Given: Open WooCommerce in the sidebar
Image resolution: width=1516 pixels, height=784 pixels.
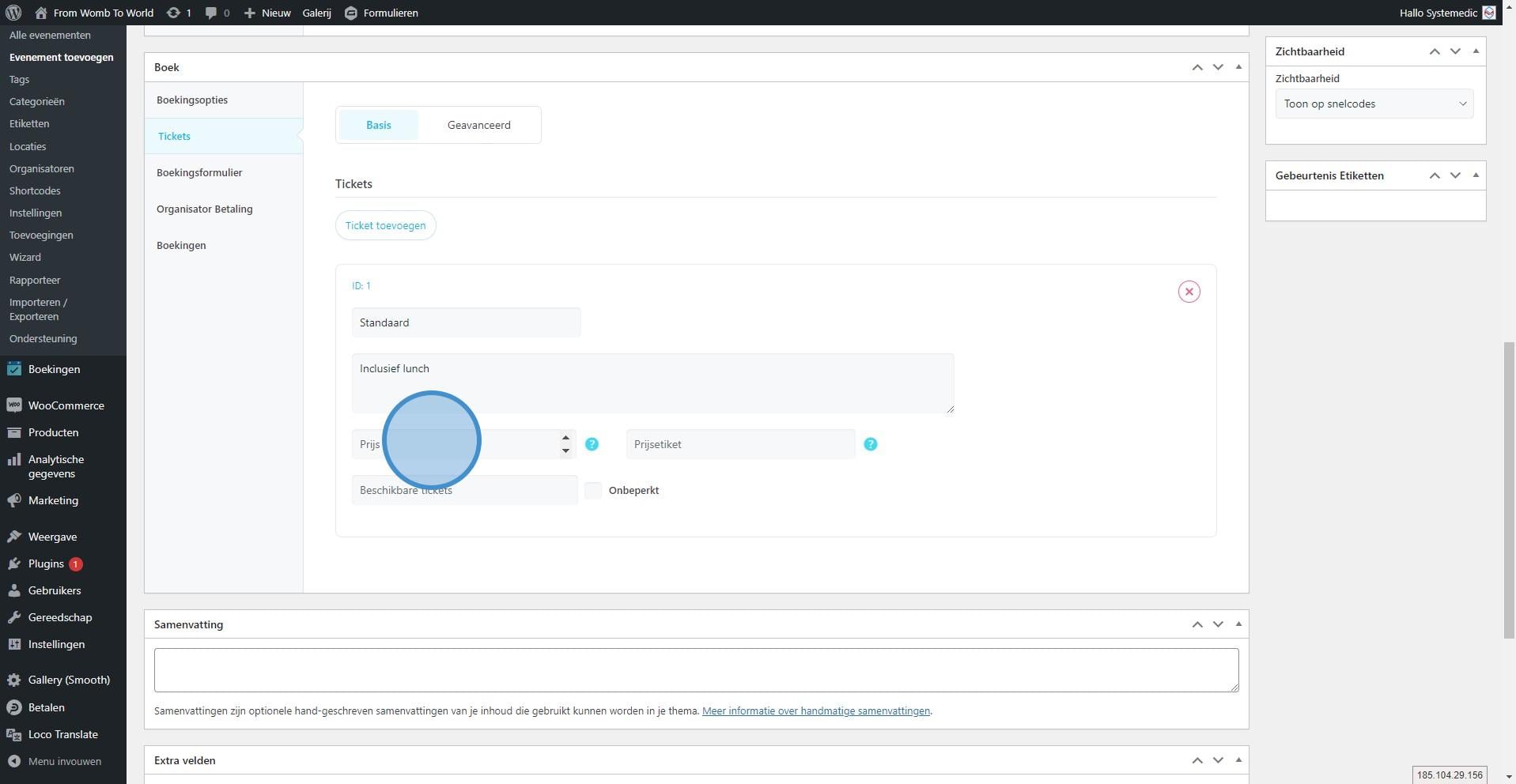Looking at the screenshot, I should [x=66, y=405].
